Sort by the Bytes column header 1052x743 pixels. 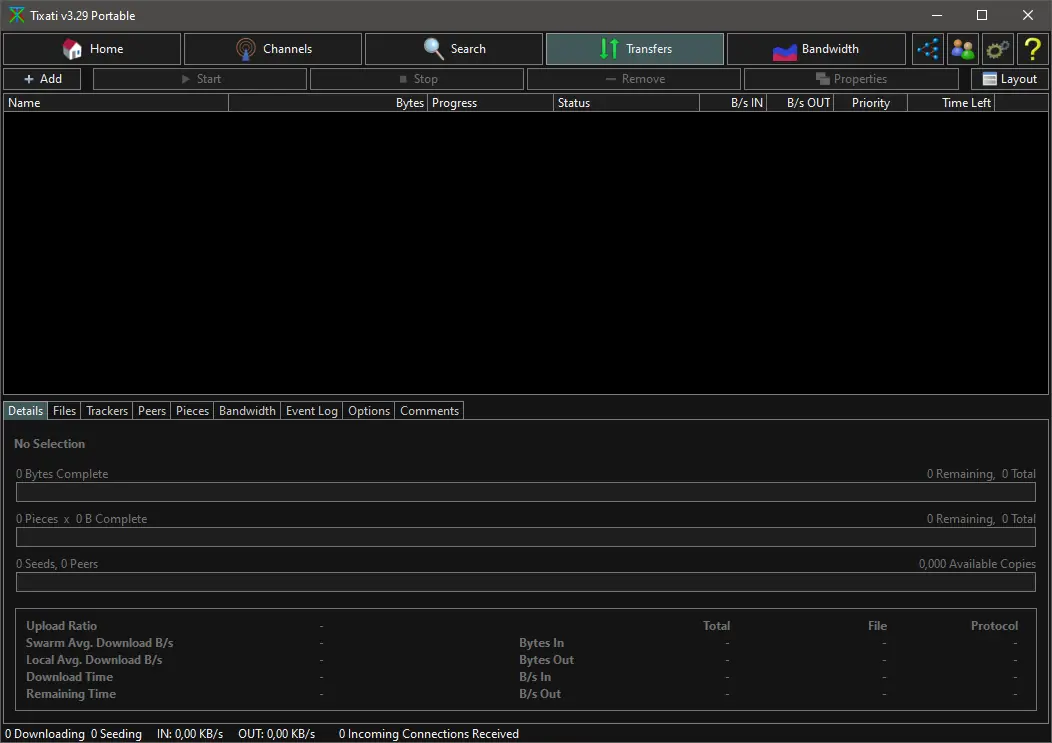[x=328, y=103]
